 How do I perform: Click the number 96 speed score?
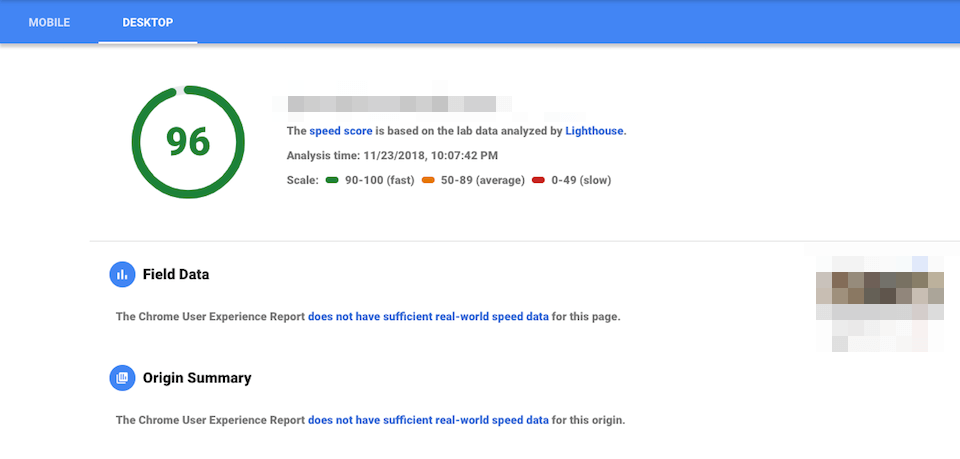[188, 142]
